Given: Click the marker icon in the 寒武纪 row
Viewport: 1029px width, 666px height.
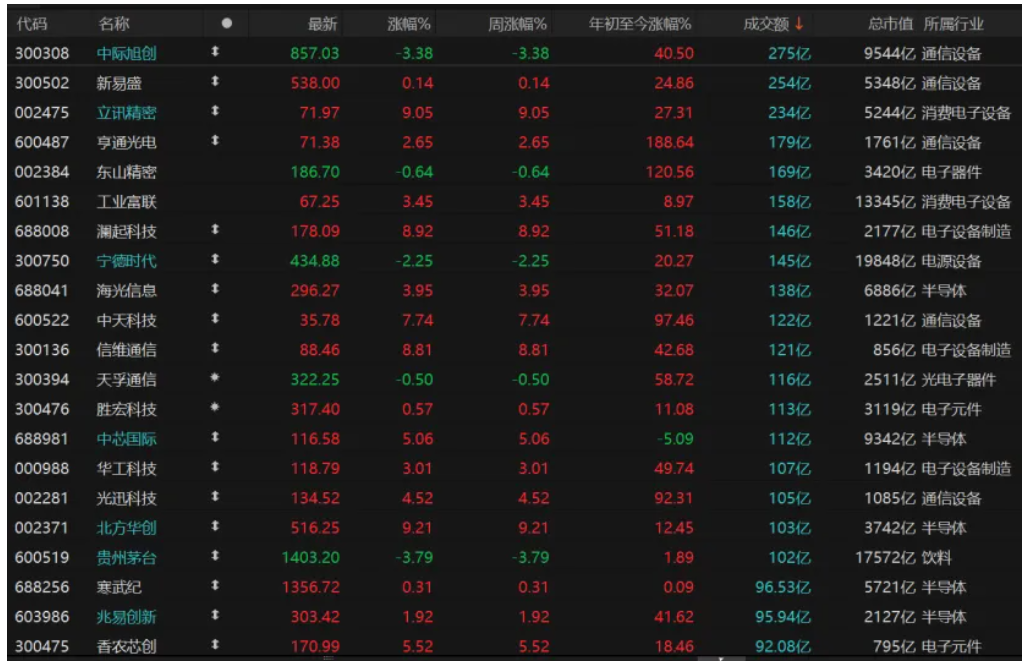Looking at the screenshot, I should coord(214,587).
